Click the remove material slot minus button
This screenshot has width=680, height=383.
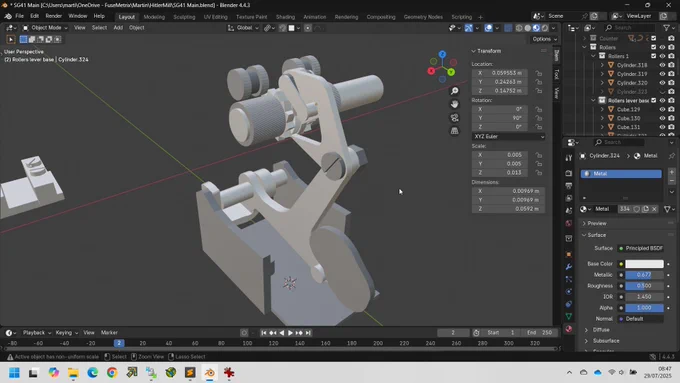point(671,180)
